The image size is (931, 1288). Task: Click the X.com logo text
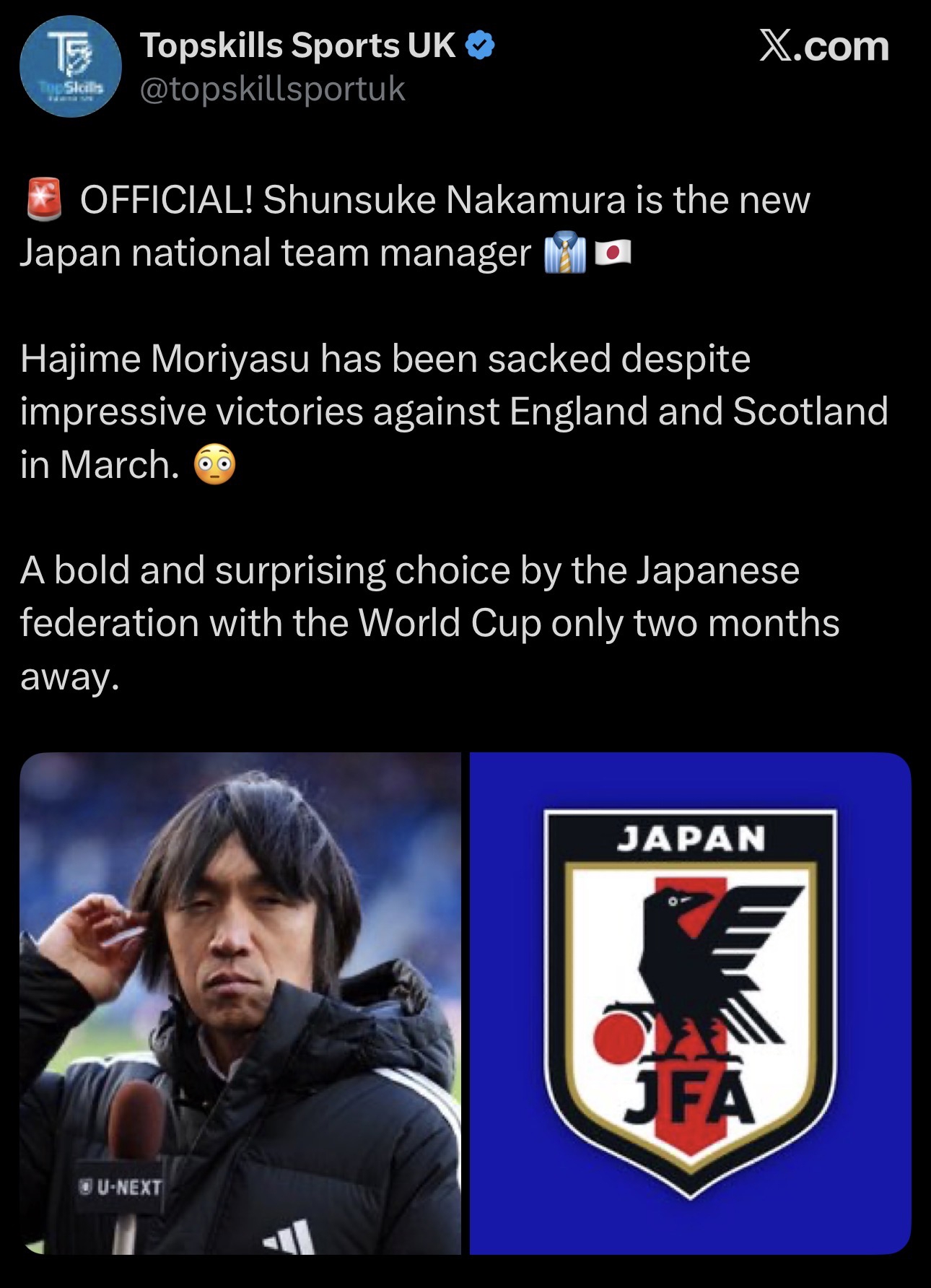point(824,46)
